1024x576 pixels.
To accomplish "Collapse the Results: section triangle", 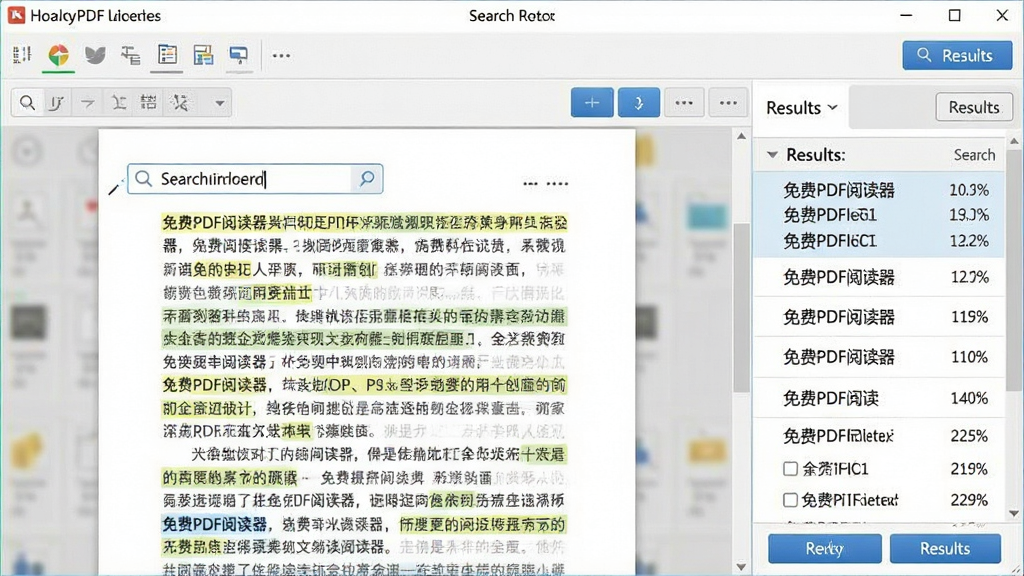I will click(773, 155).
